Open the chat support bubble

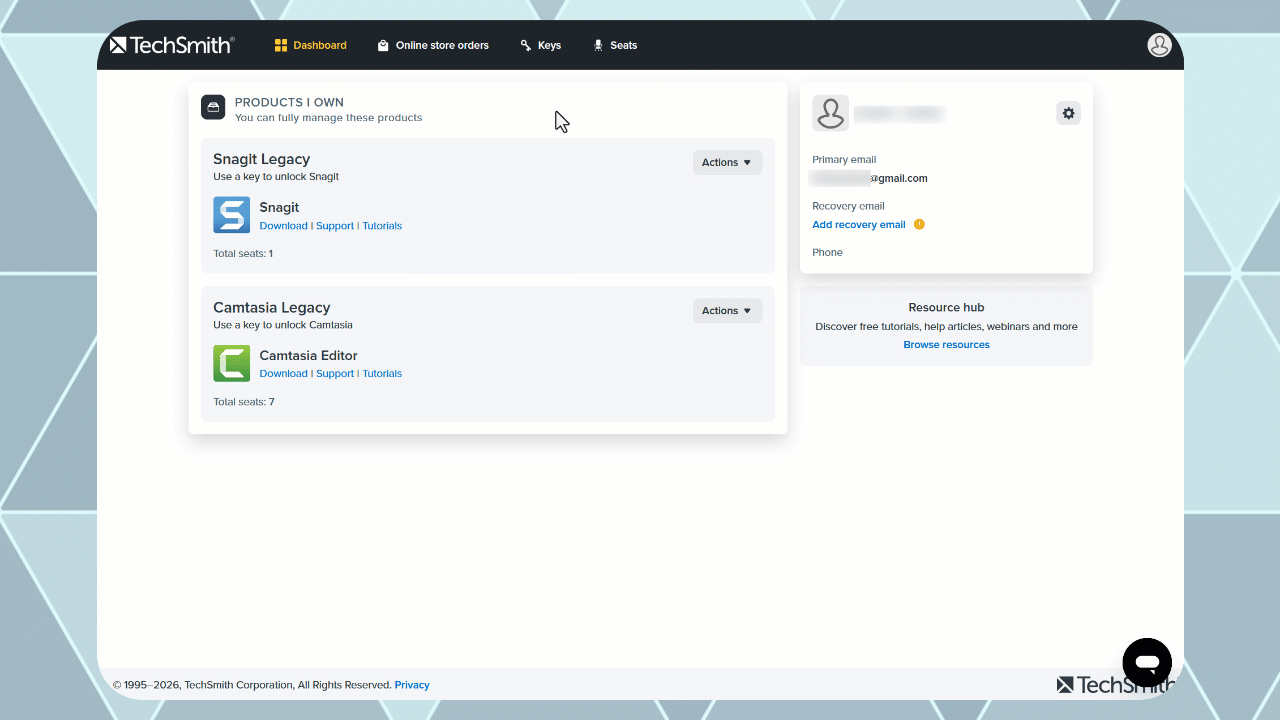pyautogui.click(x=1147, y=662)
